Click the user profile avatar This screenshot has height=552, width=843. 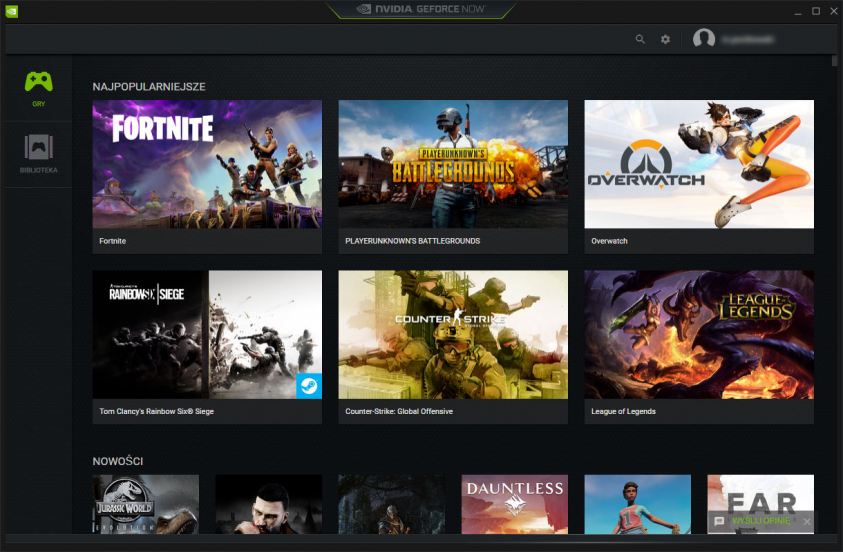[704, 39]
